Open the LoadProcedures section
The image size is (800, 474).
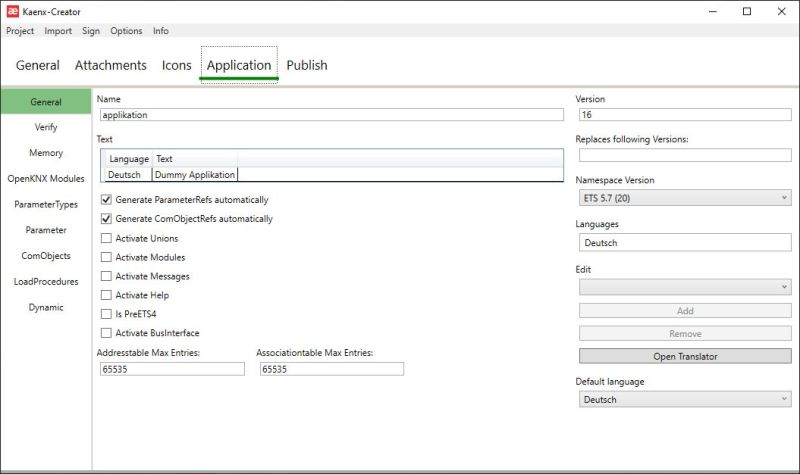[x=46, y=282]
